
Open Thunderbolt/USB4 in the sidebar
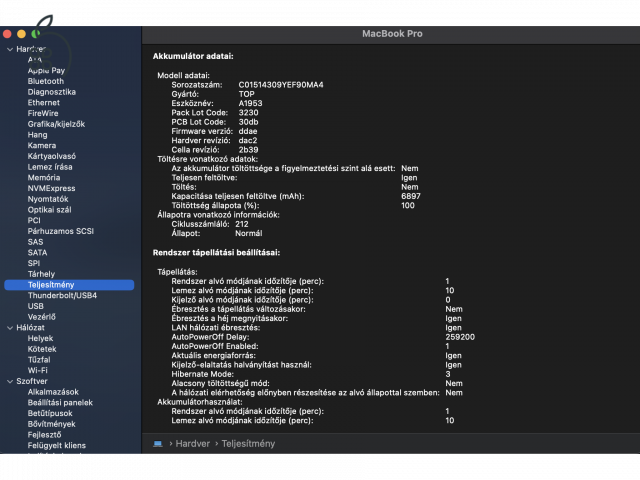[x=62, y=296]
